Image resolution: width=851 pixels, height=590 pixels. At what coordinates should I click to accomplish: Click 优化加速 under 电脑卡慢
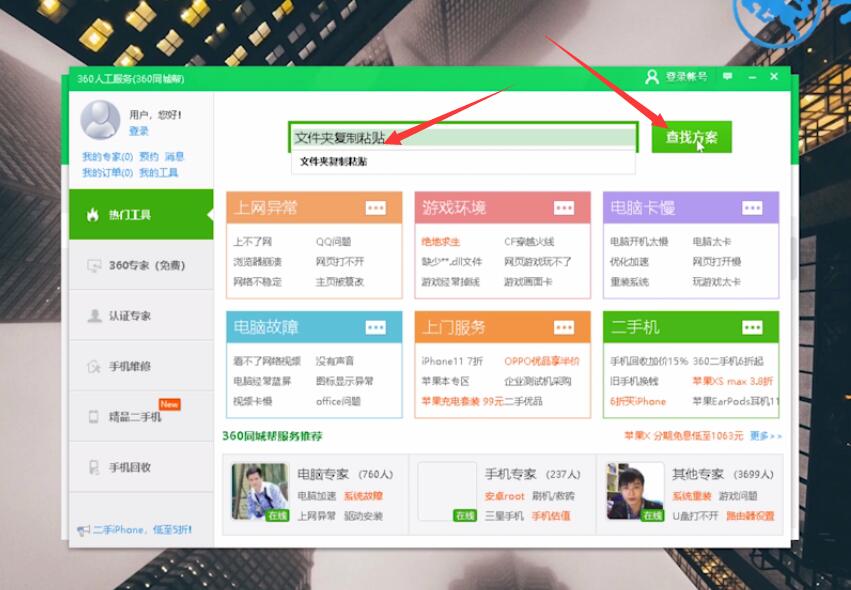629,262
